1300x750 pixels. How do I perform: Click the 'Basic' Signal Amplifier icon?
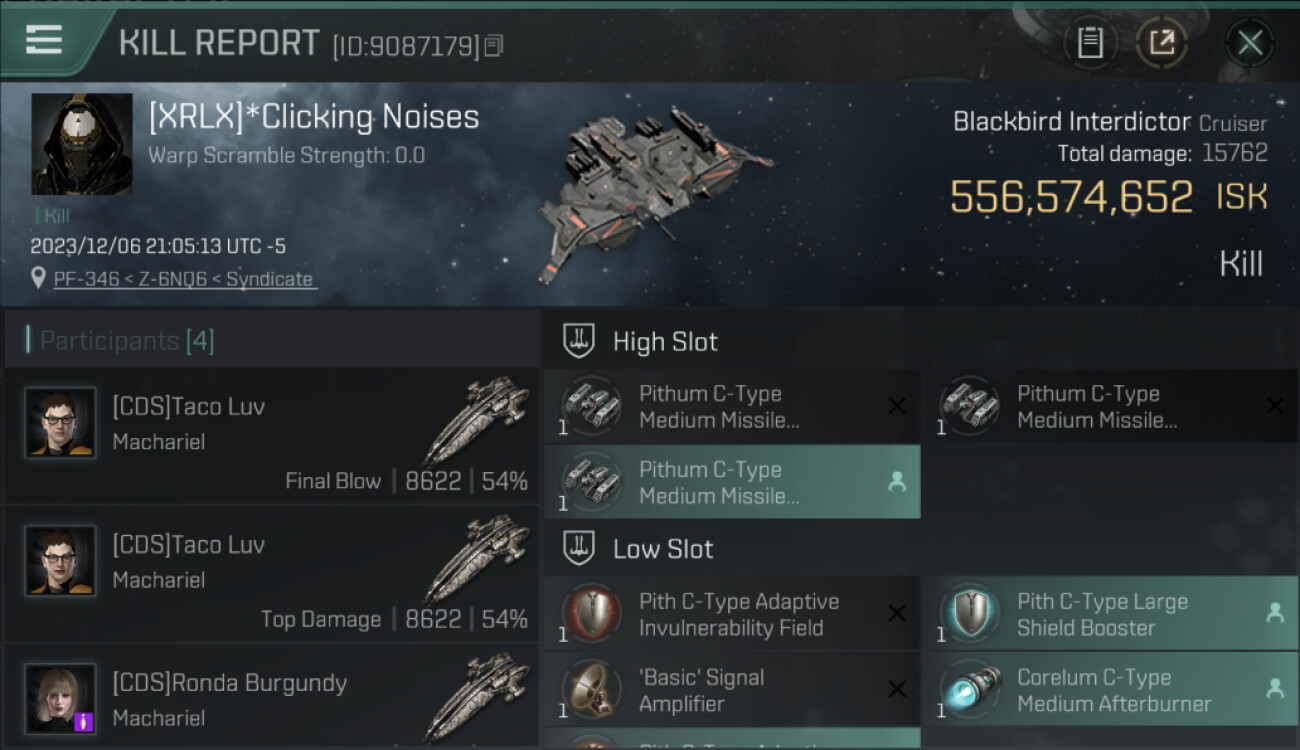tap(592, 691)
